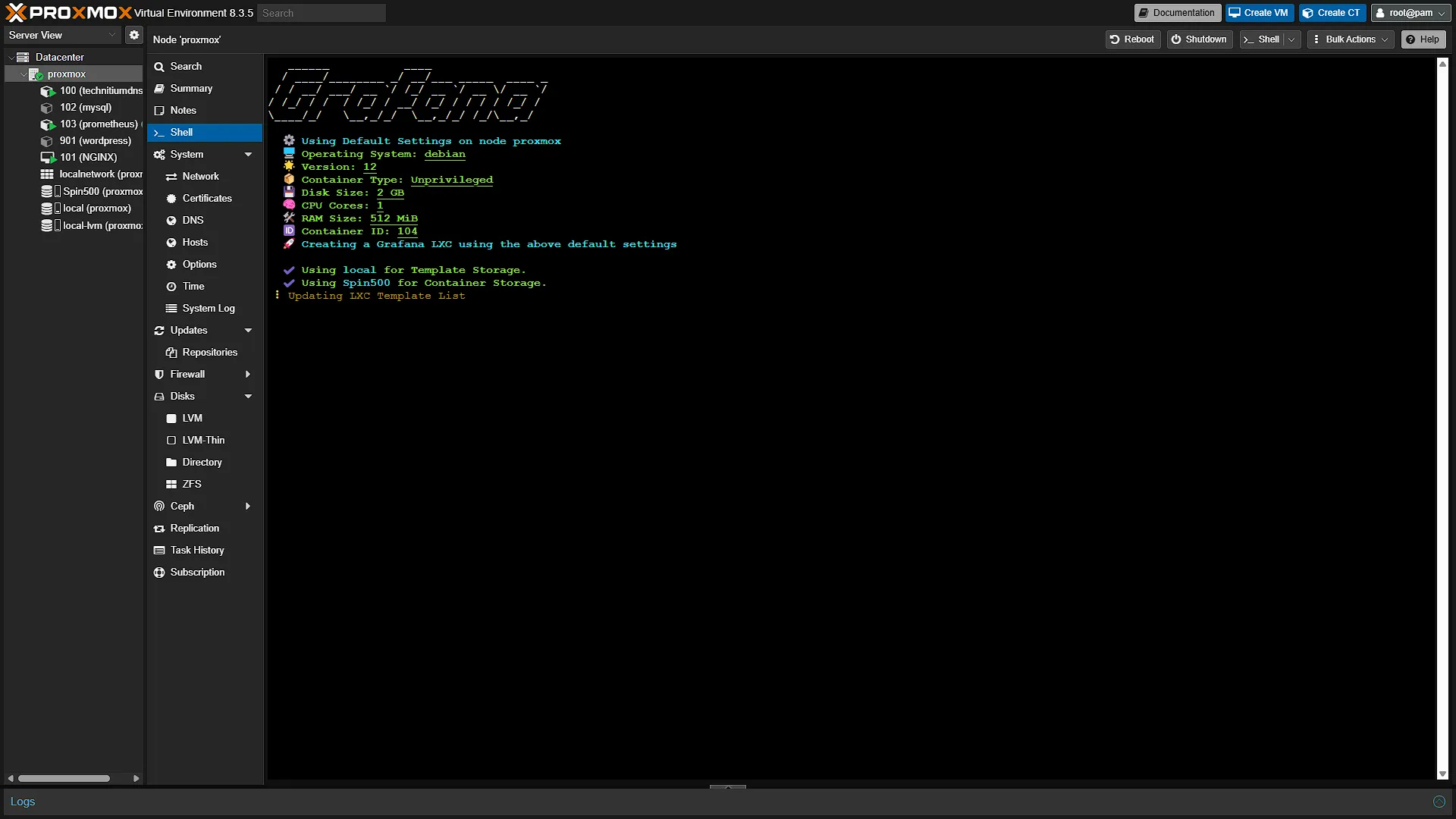The height and width of the screenshot is (819, 1456).
Task: Click the Shutdown button
Action: (1199, 39)
